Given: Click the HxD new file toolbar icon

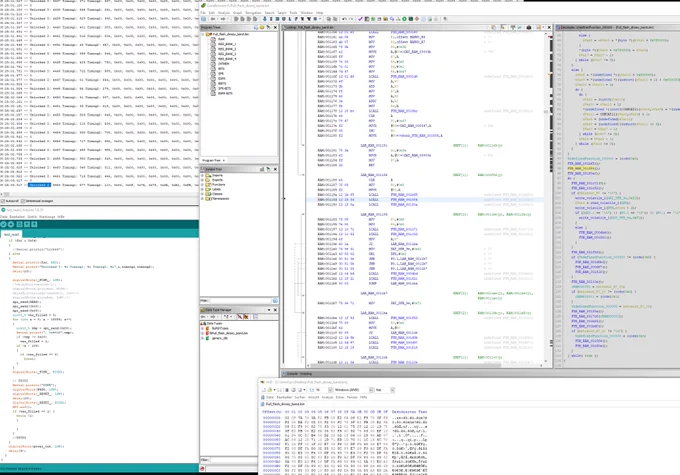Looking at the screenshot, I should pos(263,390).
